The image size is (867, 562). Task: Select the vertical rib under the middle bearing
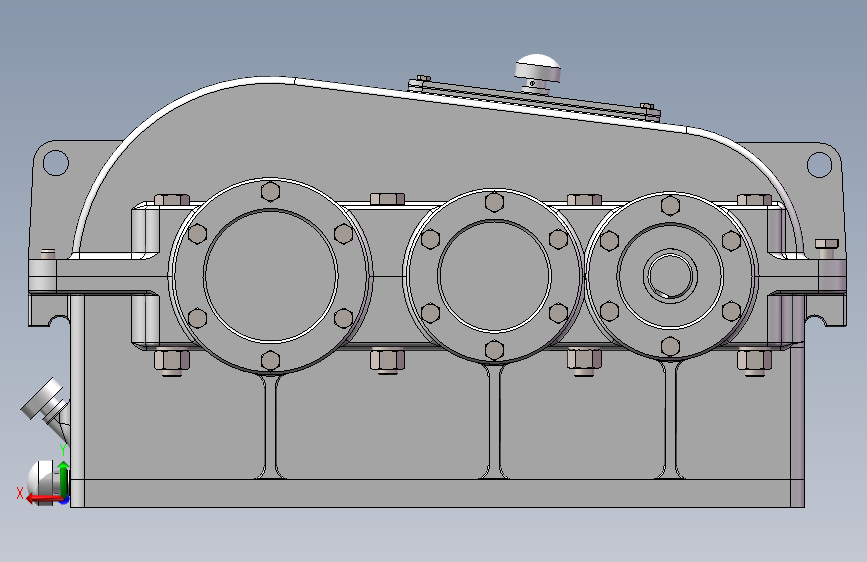(x=494, y=422)
